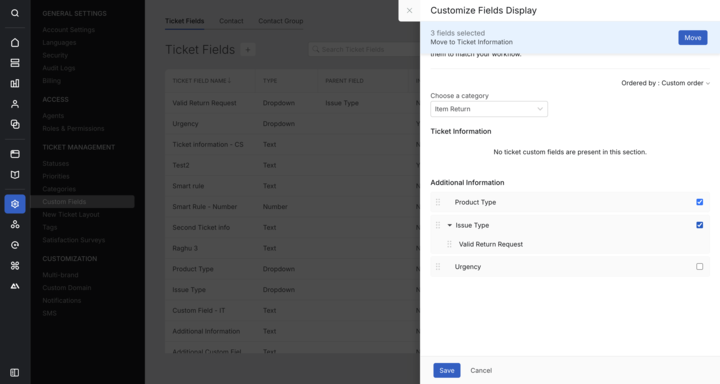Open Ordered by Custom order dropdown
The height and width of the screenshot is (384, 720).
(x=665, y=83)
